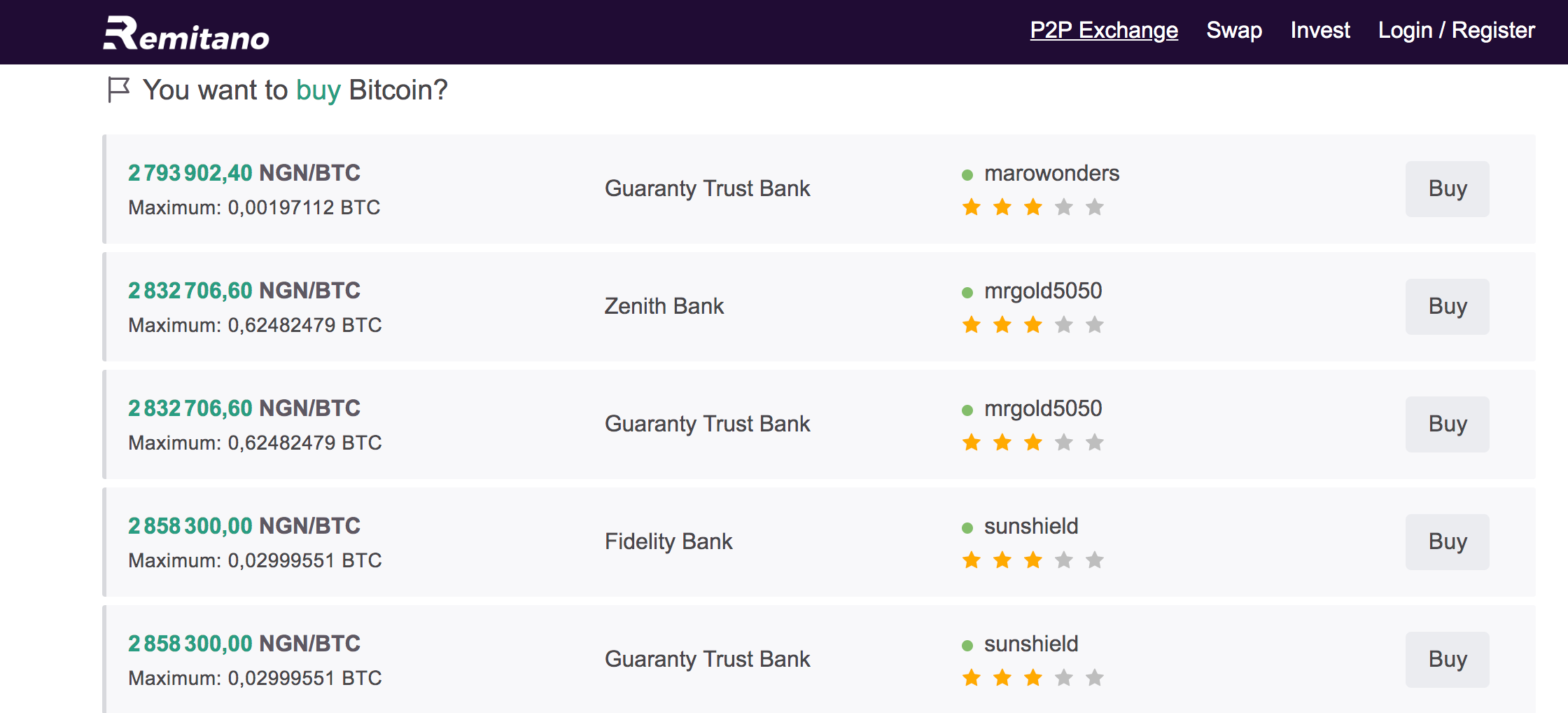Click the 2 793 902,40 NGN/BTC price
Screen dimensions: 1568x713
[x=244, y=172]
